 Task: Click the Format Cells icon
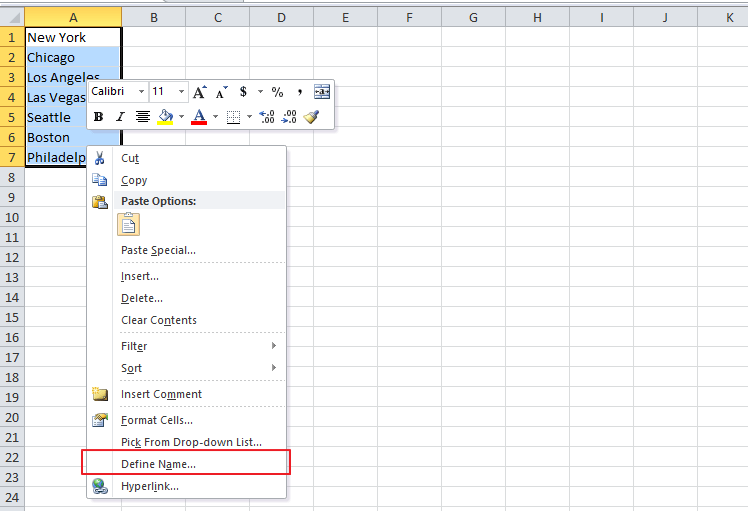coord(100,420)
